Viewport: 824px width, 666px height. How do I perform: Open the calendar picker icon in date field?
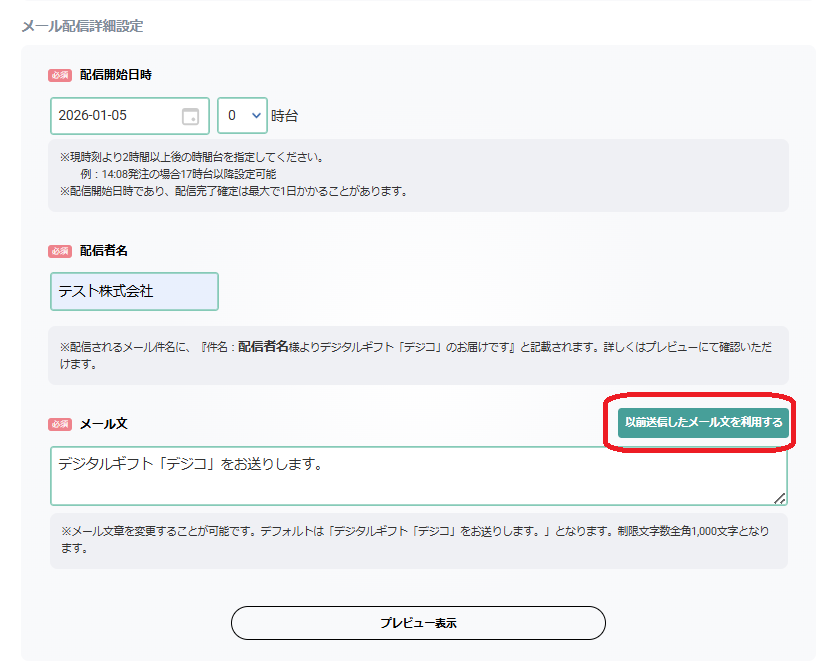click(x=190, y=116)
